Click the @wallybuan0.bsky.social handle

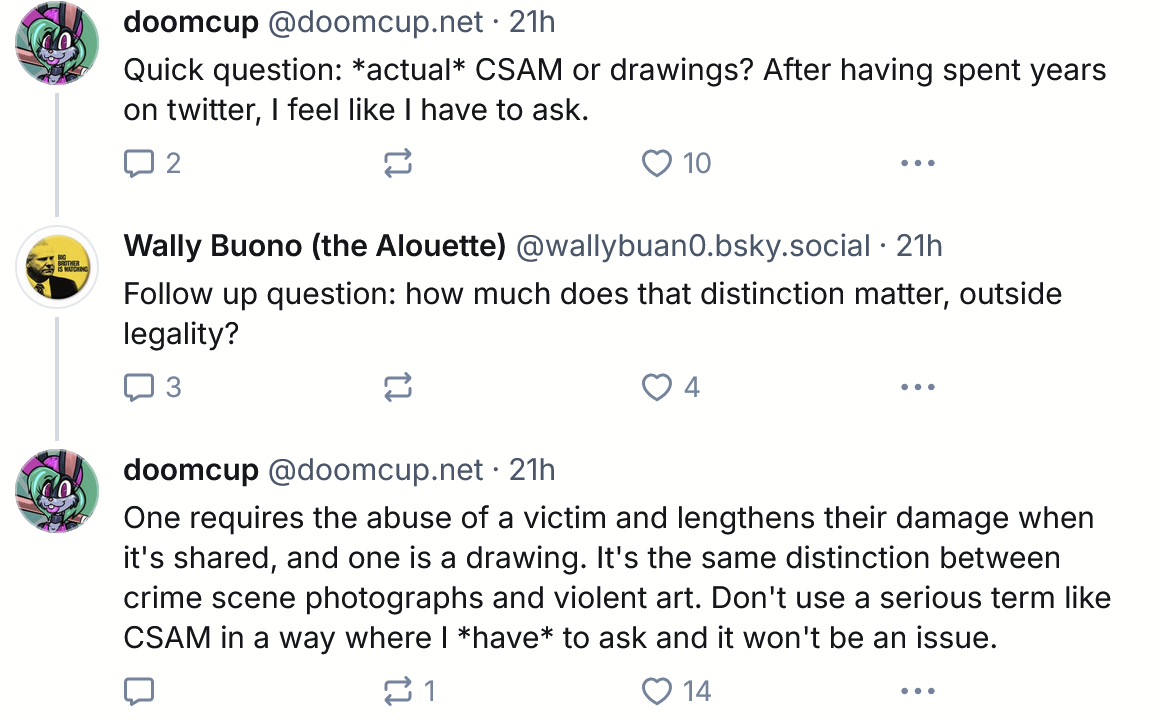(x=692, y=245)
